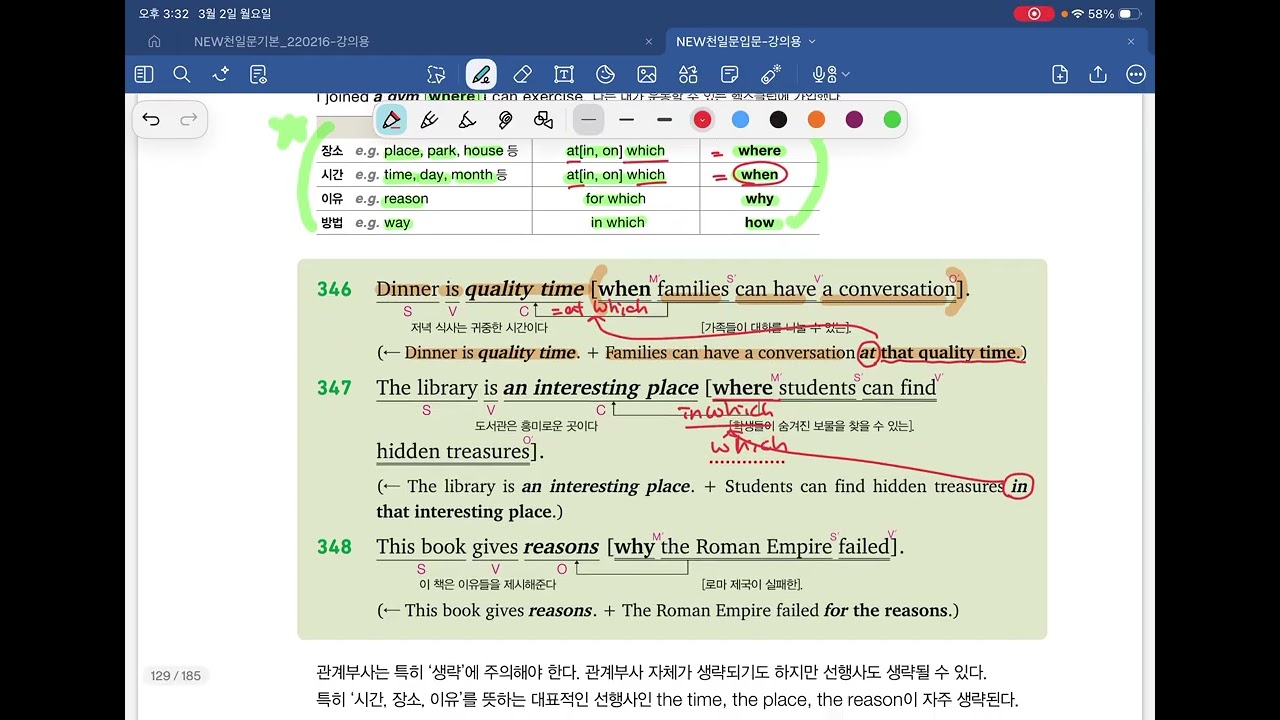The width and height of the screenshot is (1280, 720).
Task: Start audio recording with microphone icon
Action: 823,74
